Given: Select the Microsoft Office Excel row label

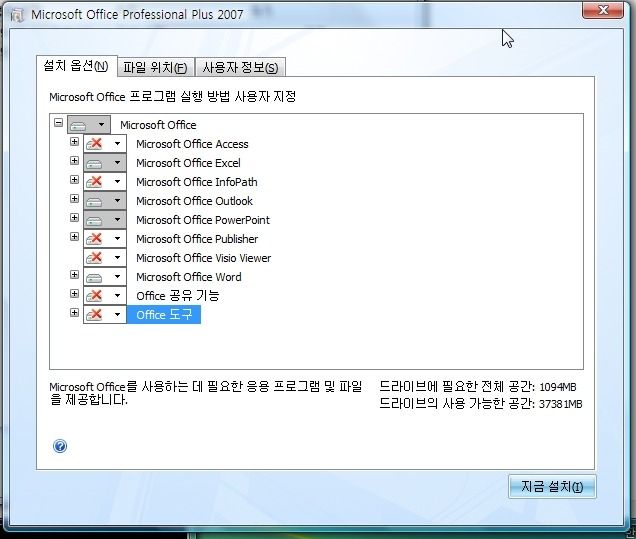Looking at the screenshot, I should point(188,163).
